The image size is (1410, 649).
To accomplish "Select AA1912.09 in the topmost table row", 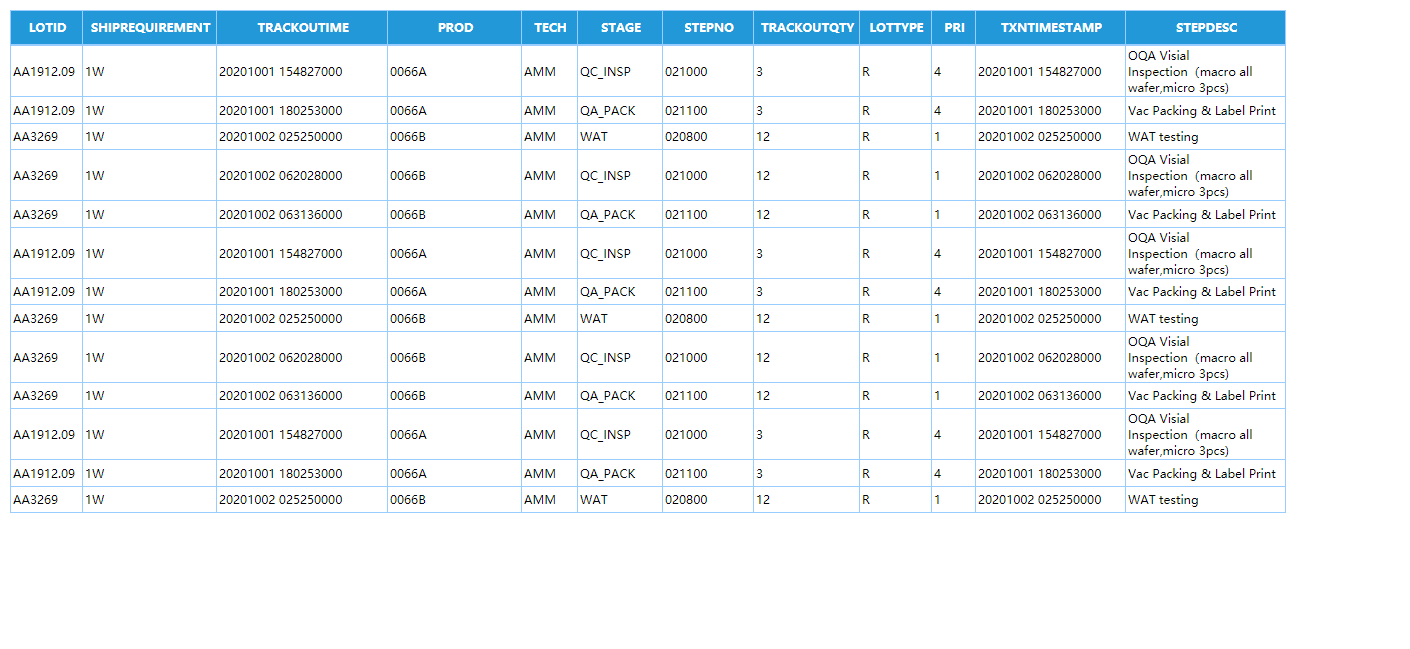I will 44,72.
